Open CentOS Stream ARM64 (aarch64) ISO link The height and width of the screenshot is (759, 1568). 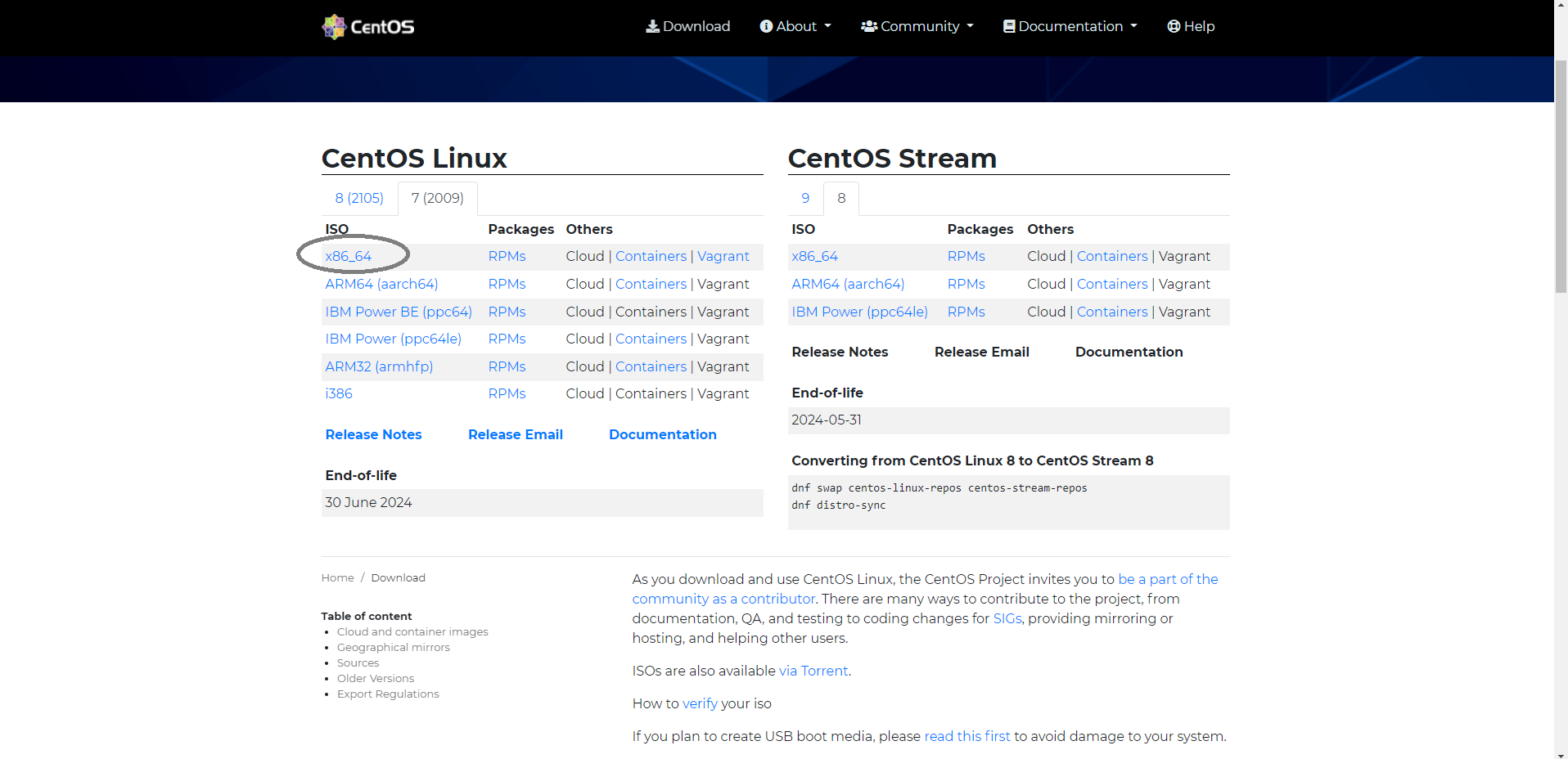848,284
